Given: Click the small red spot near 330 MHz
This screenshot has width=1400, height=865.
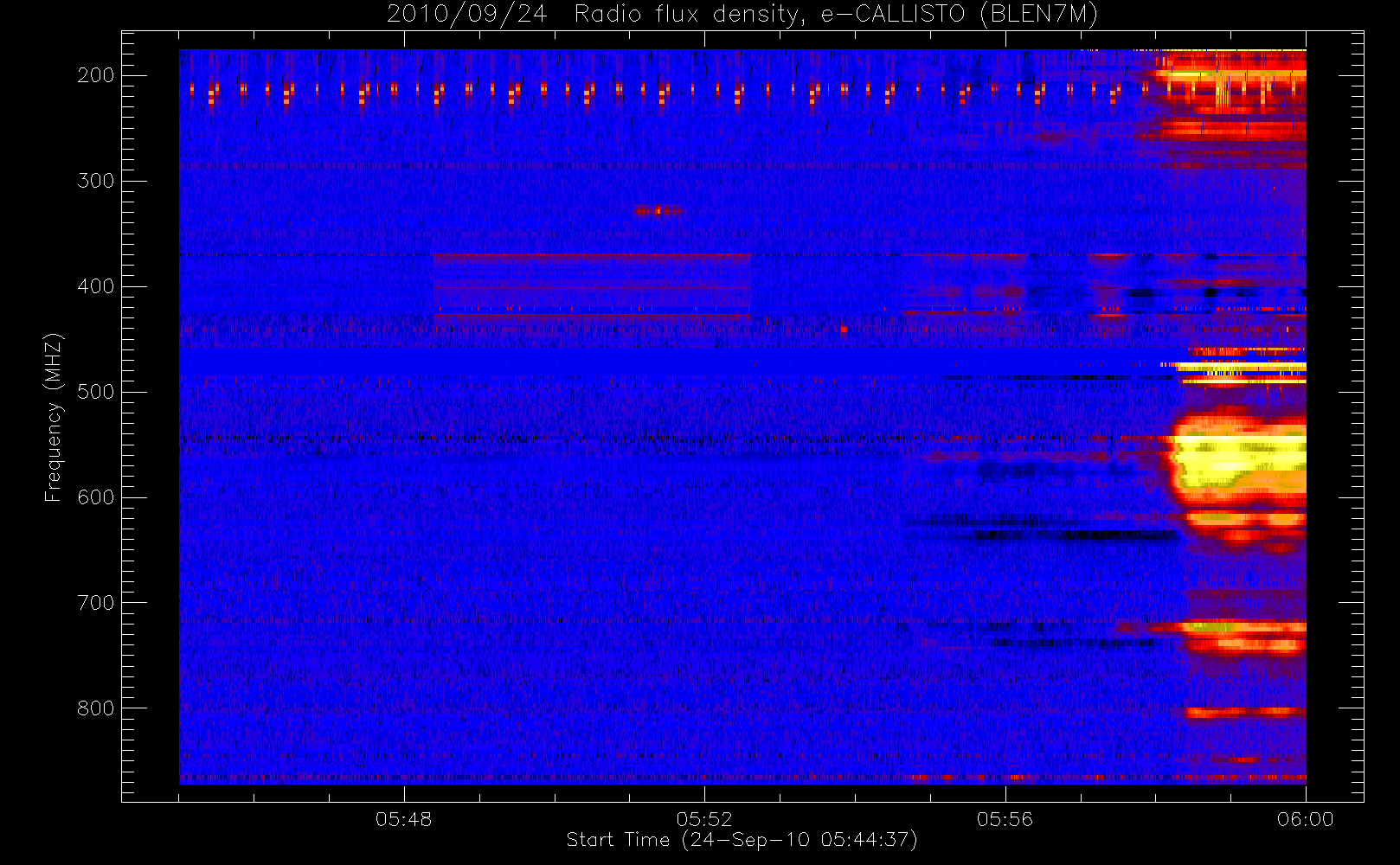Looking at the screenshot, I should click(x=658, y=210).
